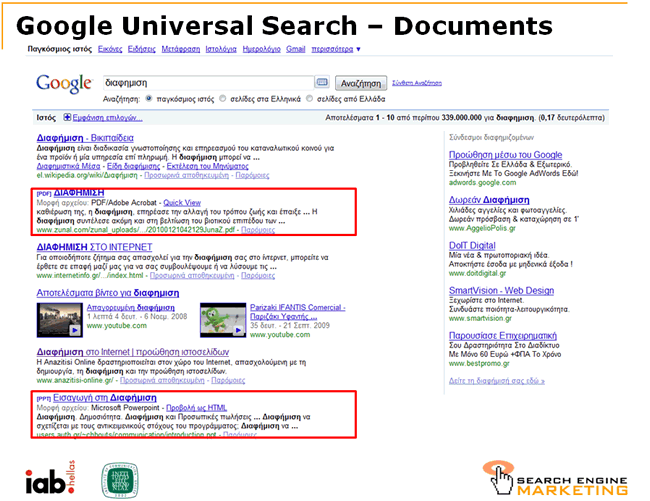This screenshot has width=650, height=501.
Task: Click the Απαγορευμένη διαφήμιση video thumbnail
Action: pos(60,319)
